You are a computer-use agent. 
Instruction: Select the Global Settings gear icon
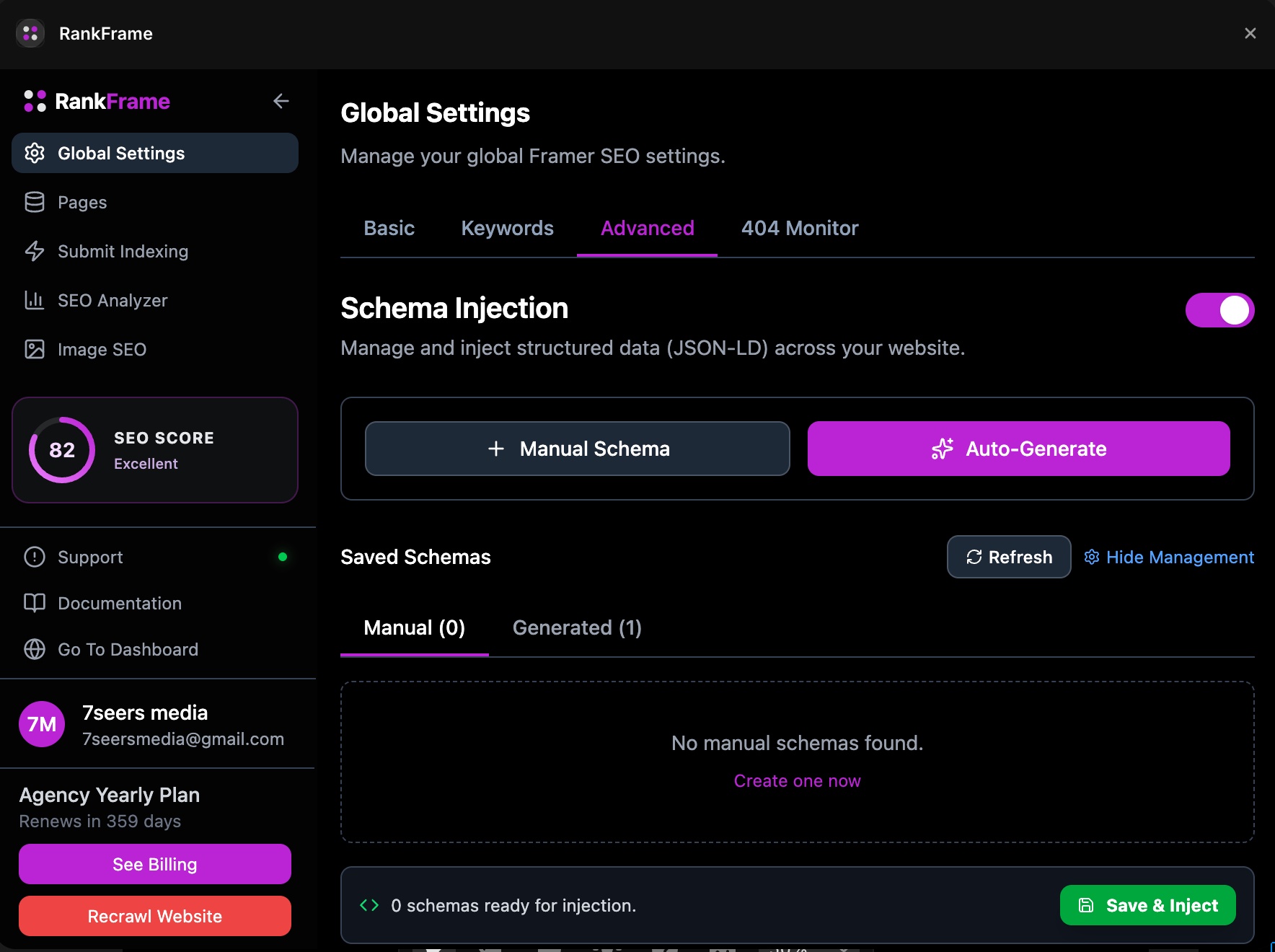click(35, 153)
